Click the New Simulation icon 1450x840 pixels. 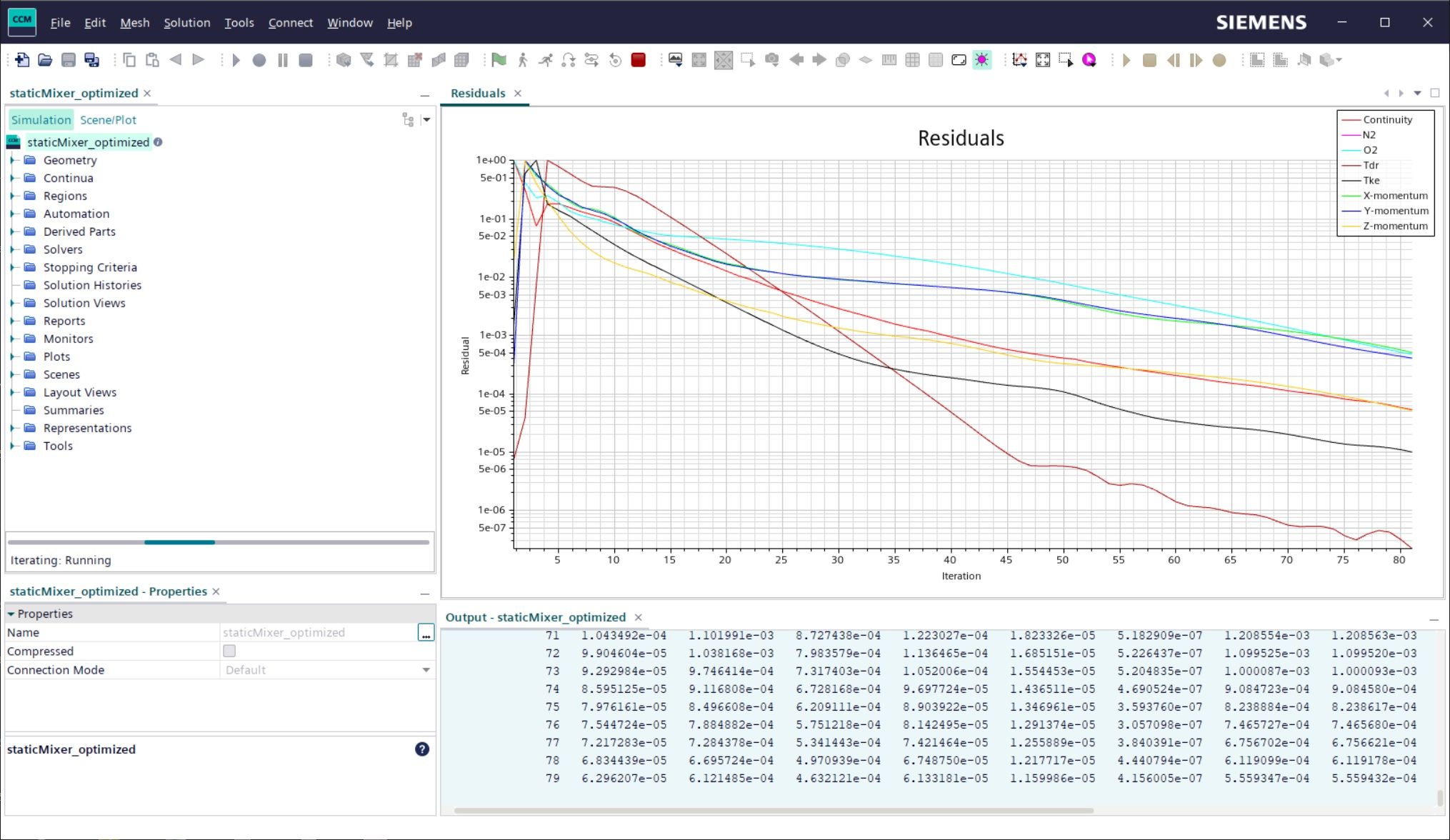(21, 60)
